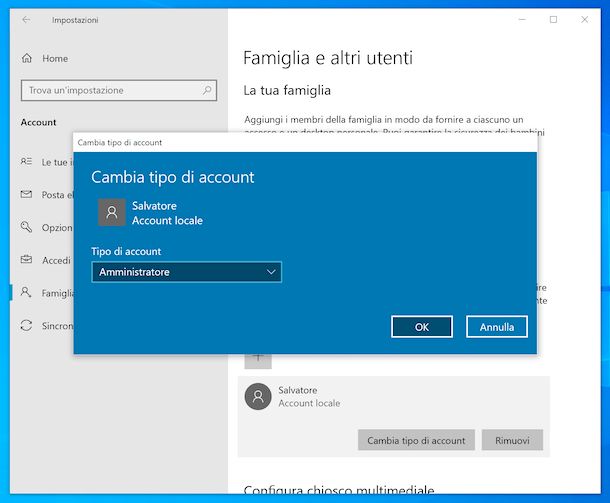Click the person icon for Famiglia

point(26,292)
